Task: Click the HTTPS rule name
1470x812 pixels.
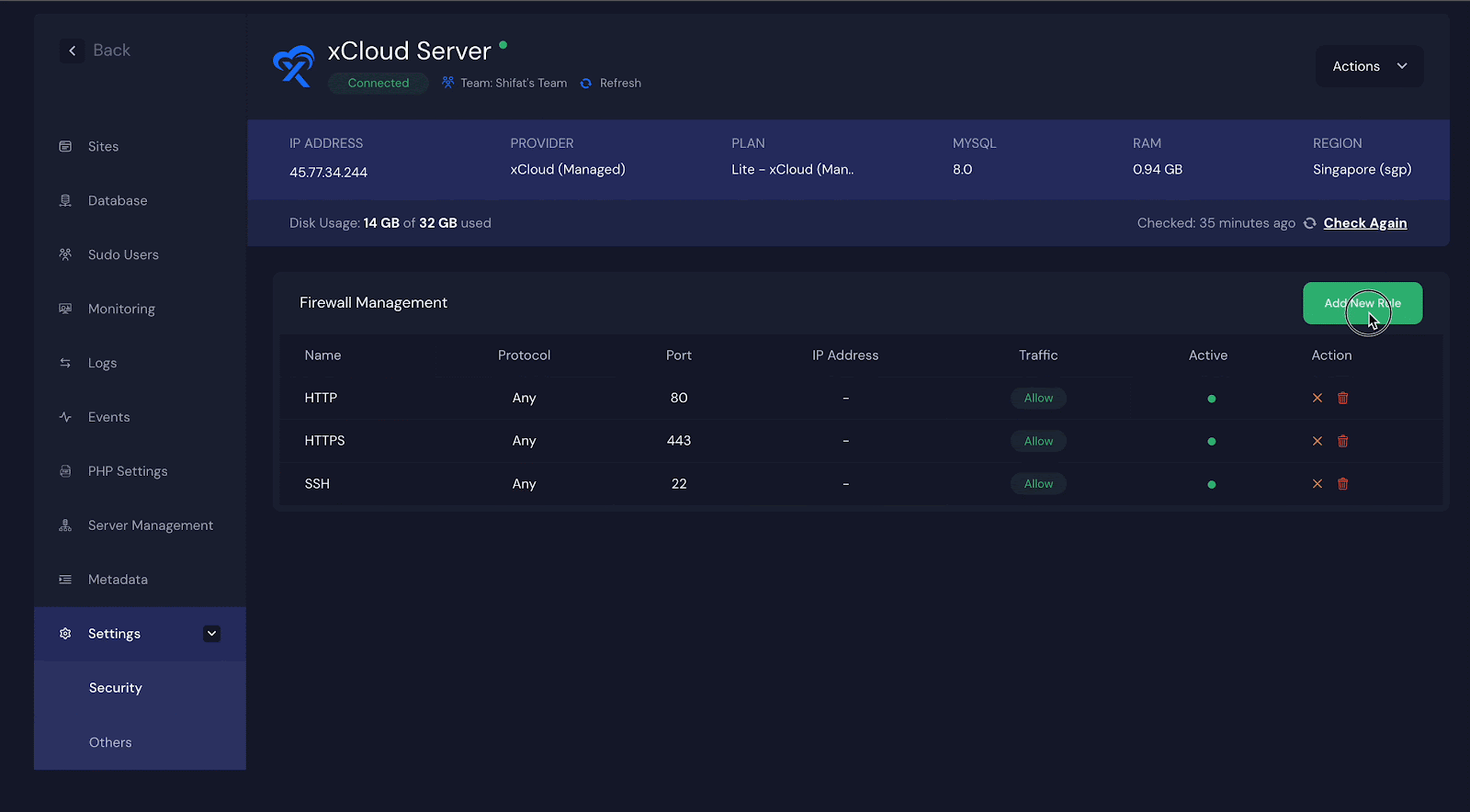Action: tap(324, 441)
